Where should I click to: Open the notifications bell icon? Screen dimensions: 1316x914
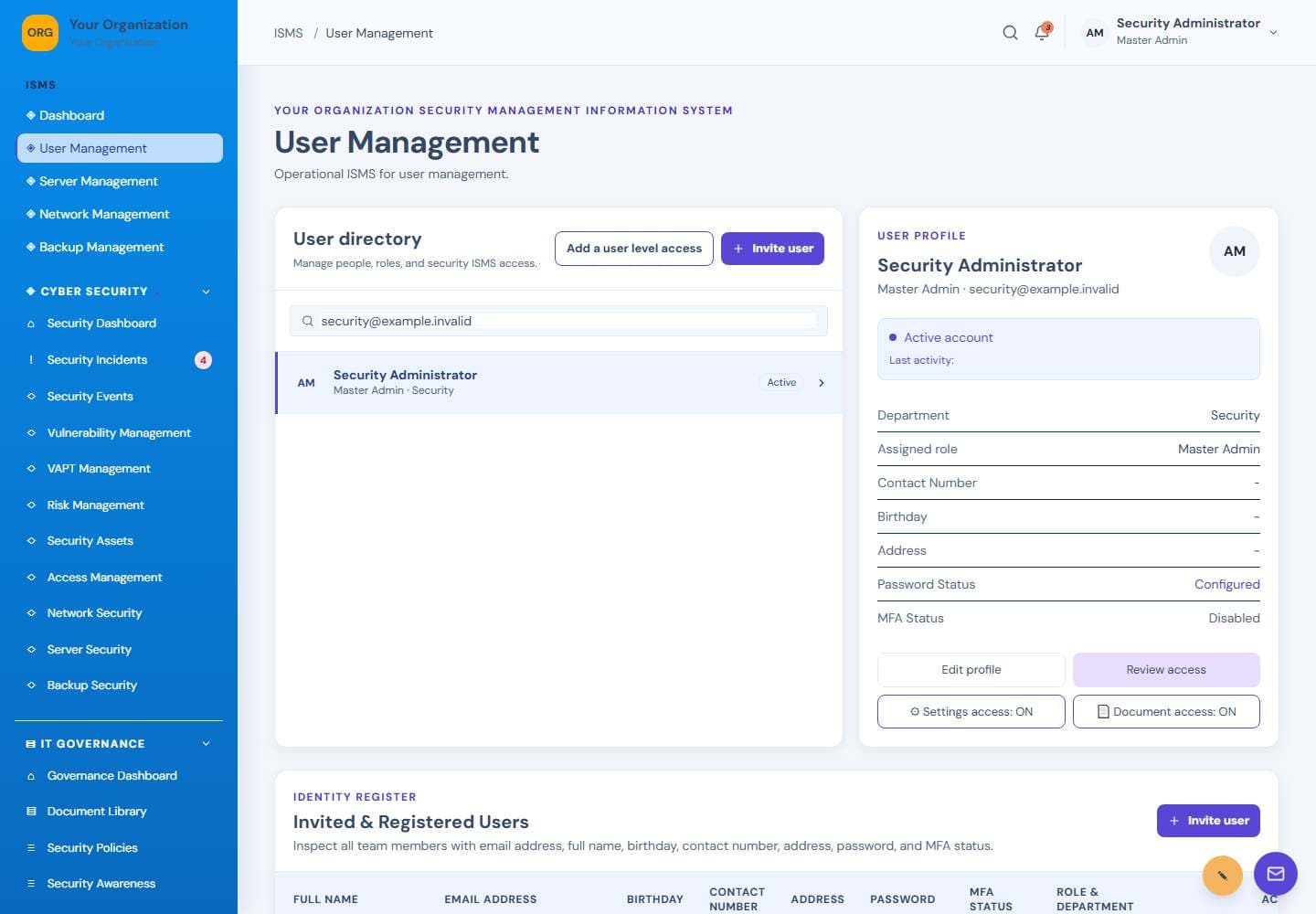1042,33
